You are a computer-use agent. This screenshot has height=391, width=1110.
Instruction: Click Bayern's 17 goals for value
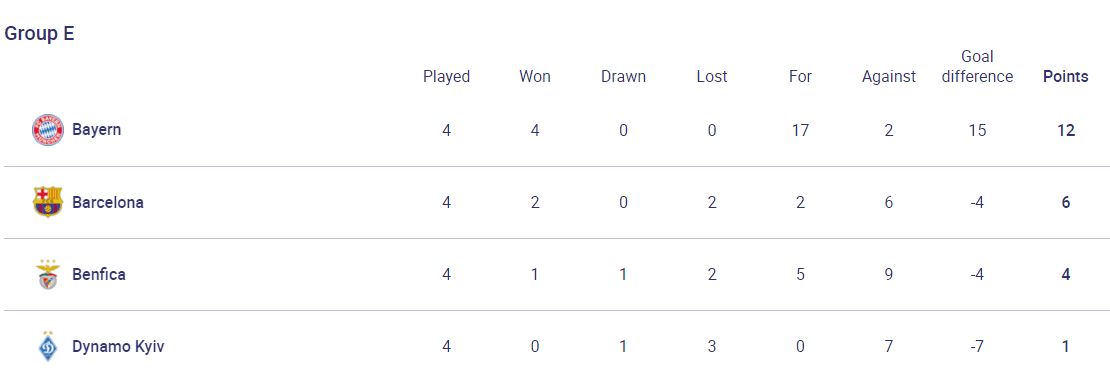click(x=800, y=130)
